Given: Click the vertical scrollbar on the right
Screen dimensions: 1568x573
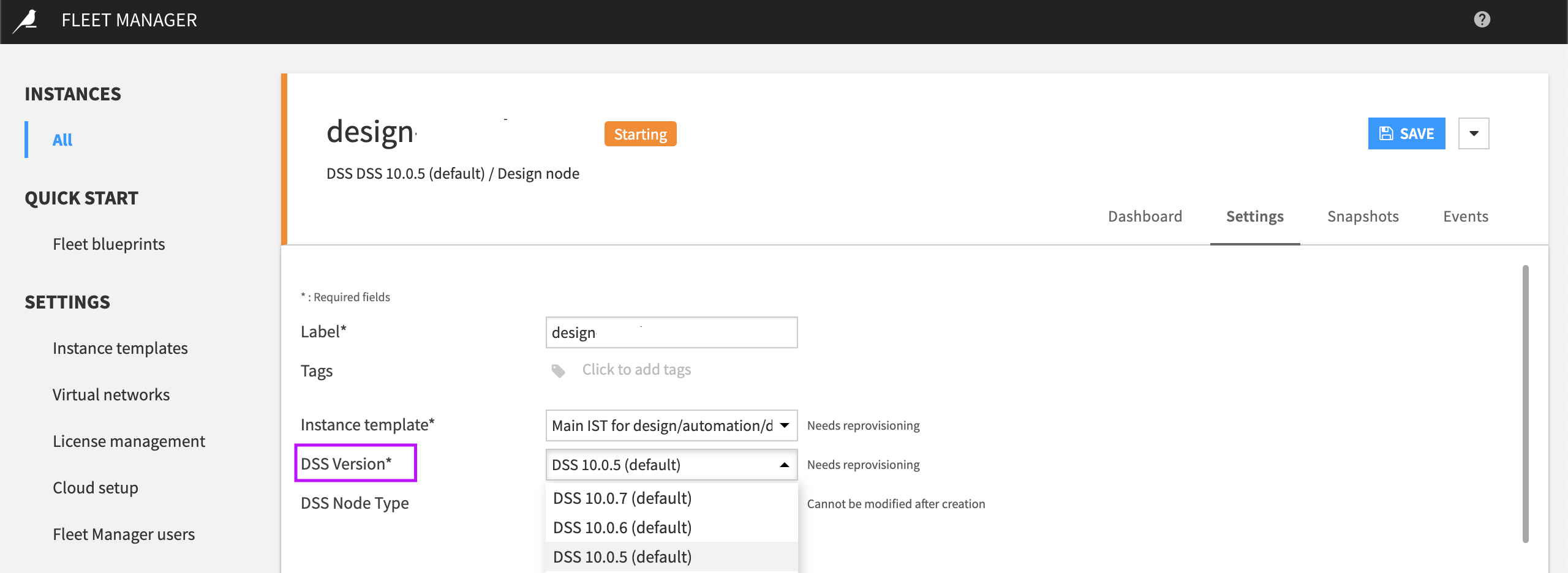Looking at the screenshot, I should pyautogui.click(x=1525, y=398).
